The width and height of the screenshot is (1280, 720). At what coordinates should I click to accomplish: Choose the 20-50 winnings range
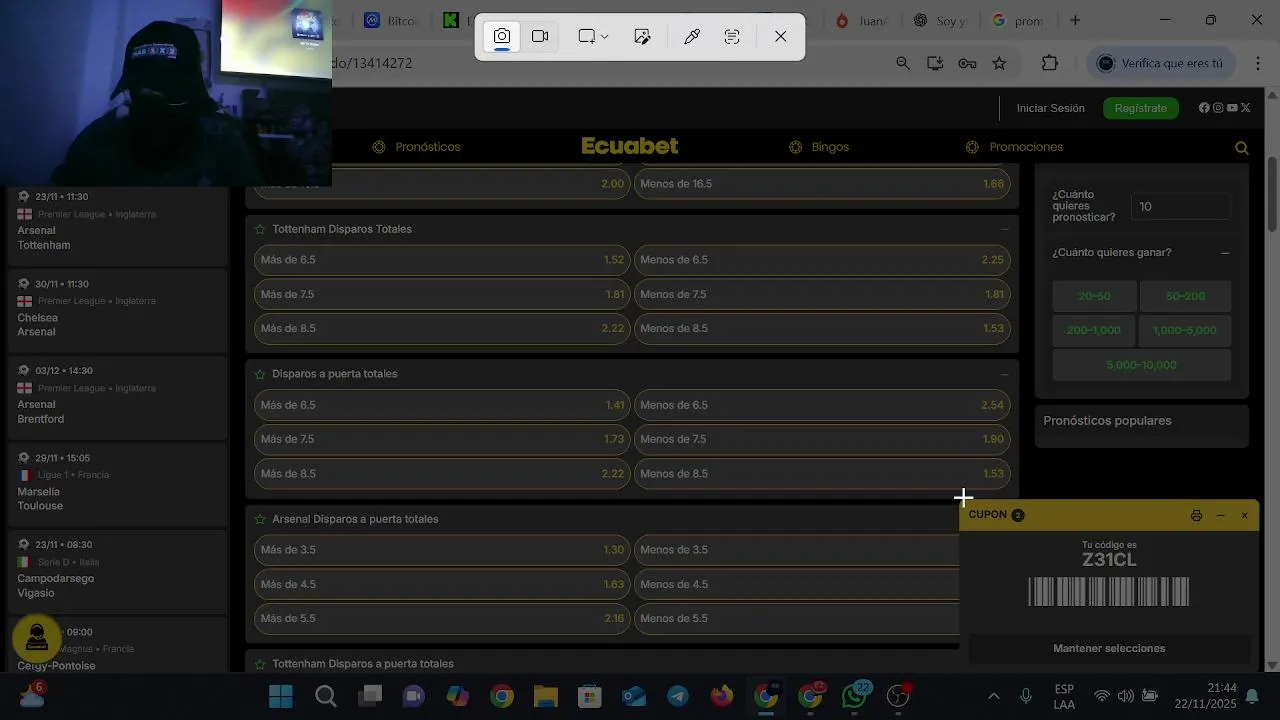point(1094,296)
